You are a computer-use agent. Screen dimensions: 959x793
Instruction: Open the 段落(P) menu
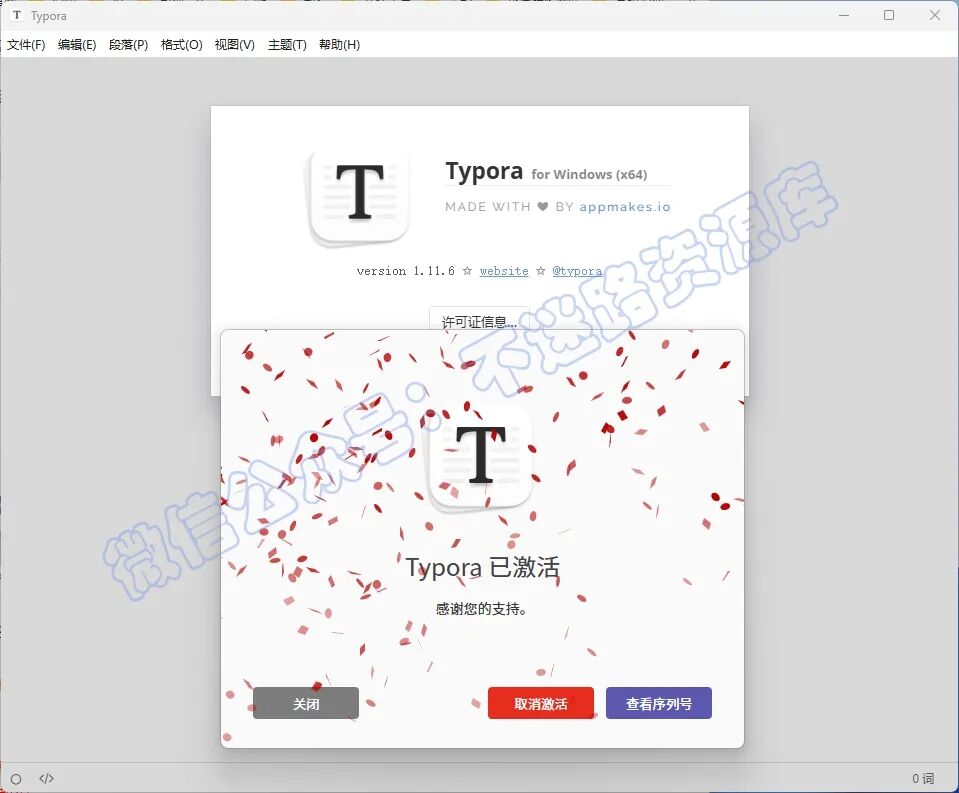(128, 45)
